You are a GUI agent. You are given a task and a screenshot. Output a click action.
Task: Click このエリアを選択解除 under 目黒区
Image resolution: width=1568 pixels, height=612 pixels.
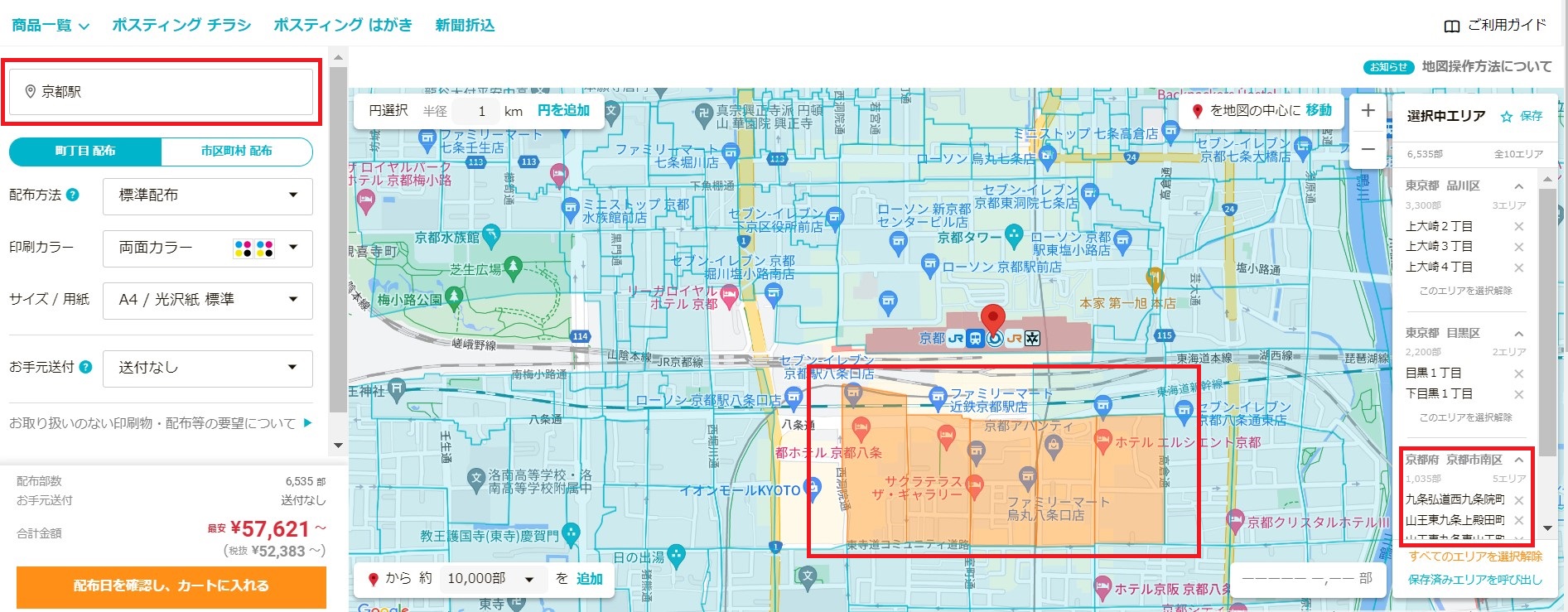(1466, 417)
